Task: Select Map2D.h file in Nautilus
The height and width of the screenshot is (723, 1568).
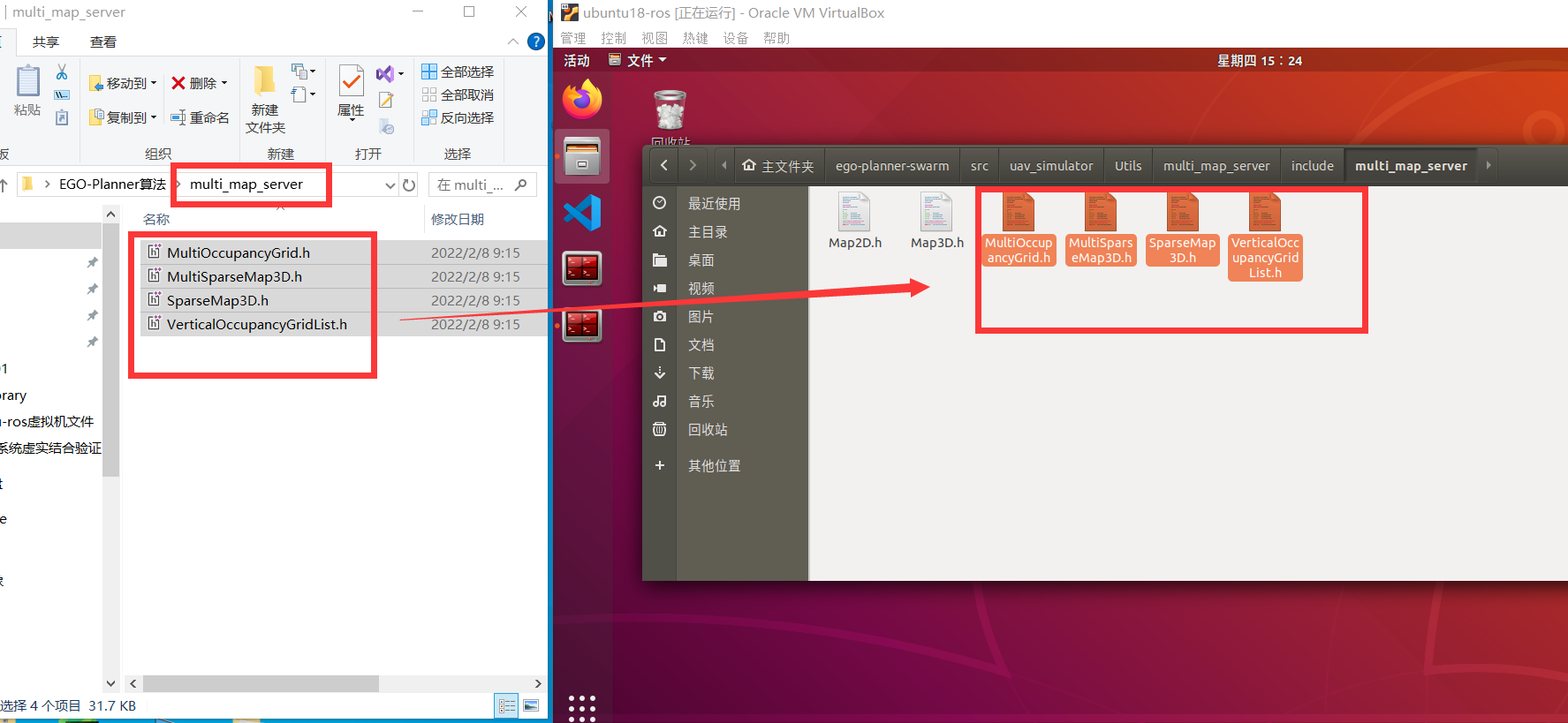Action: click(x=854, y=221)
